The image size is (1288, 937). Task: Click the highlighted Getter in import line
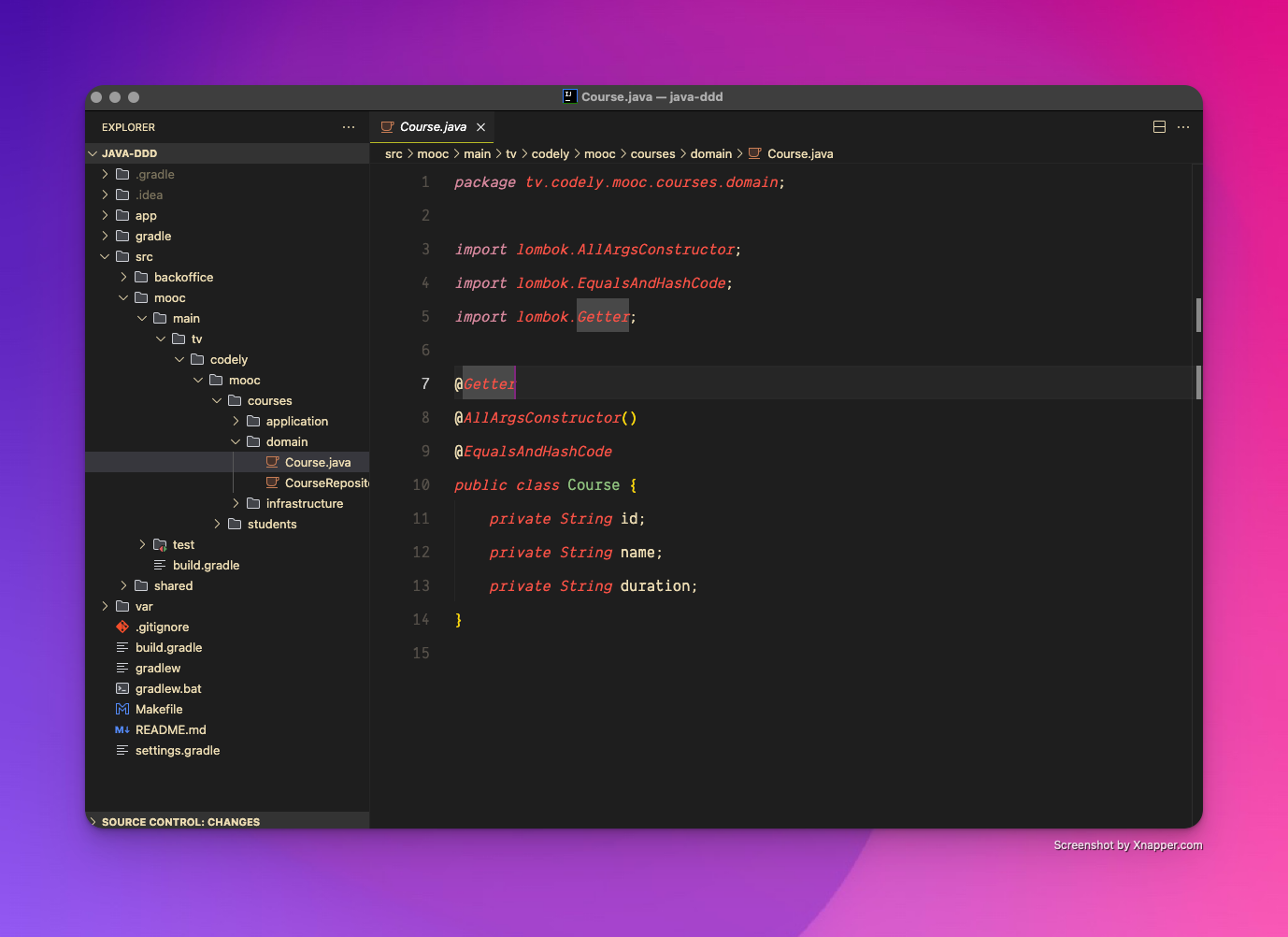[603, 316]
